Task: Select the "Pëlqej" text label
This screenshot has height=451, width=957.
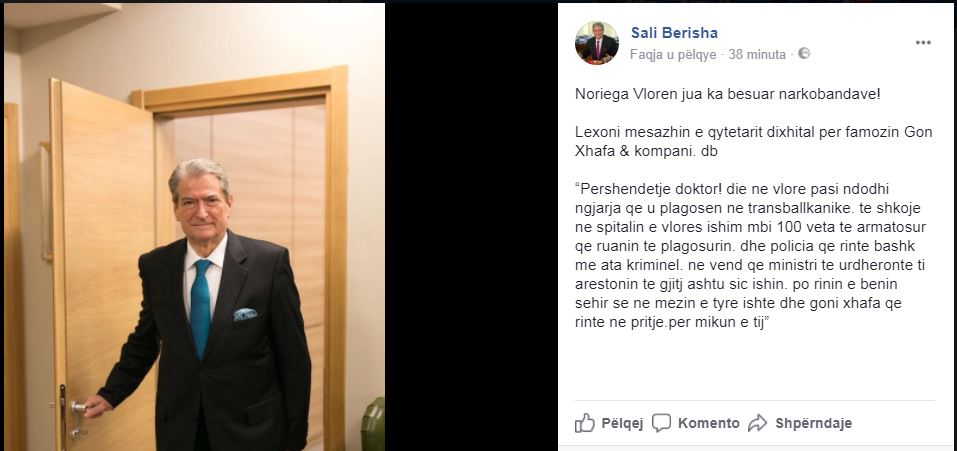Action: [x=622, y=423]
